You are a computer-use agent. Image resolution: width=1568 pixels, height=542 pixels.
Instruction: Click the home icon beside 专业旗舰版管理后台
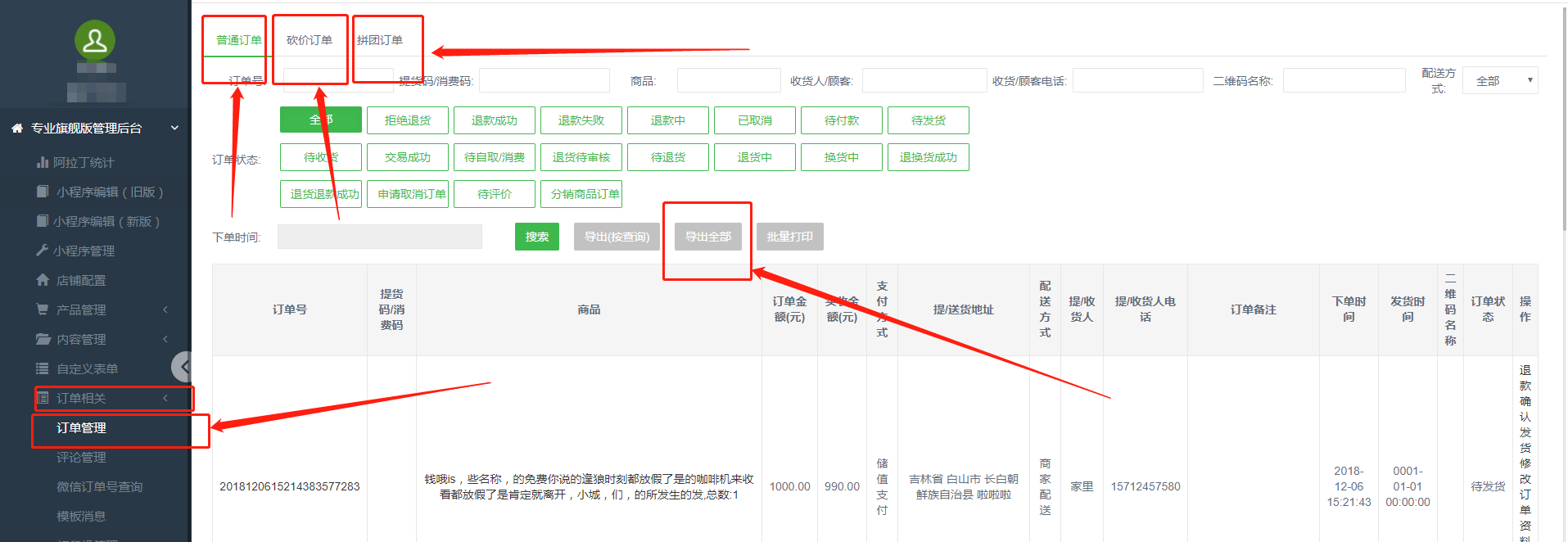[17, 129]
